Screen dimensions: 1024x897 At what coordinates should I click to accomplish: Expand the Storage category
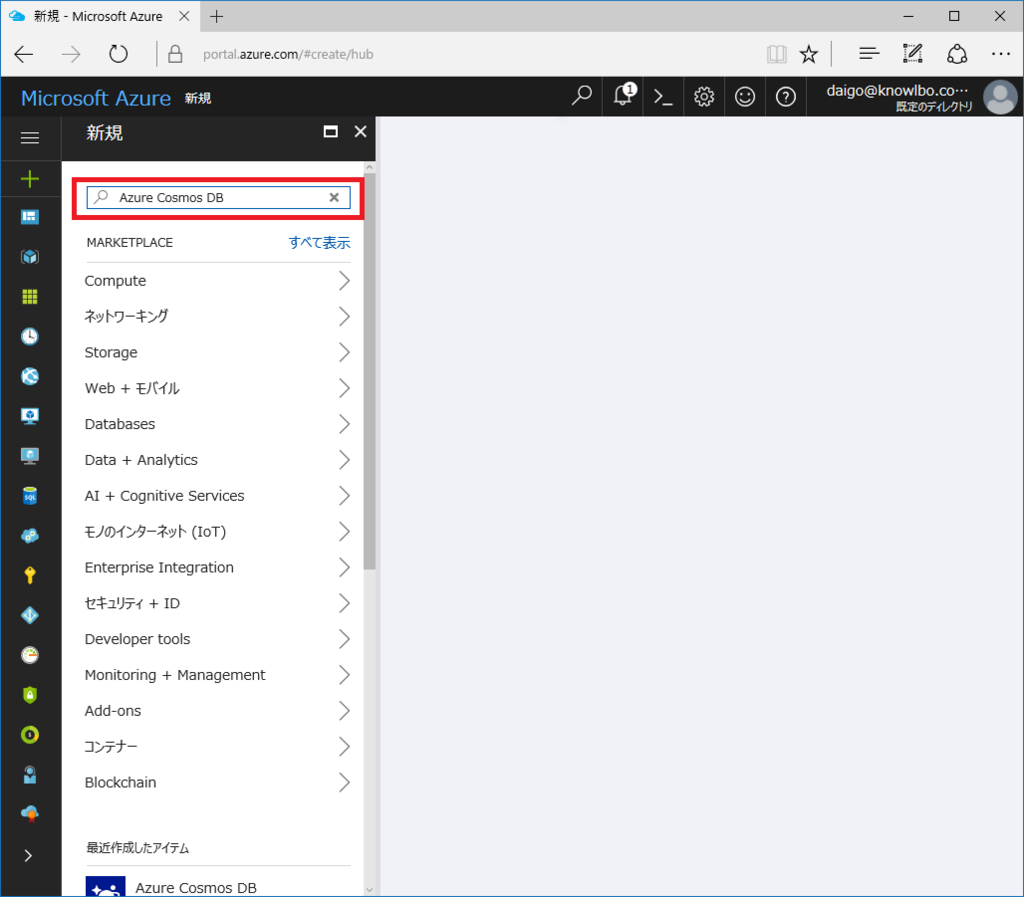(x=217, y=353)
